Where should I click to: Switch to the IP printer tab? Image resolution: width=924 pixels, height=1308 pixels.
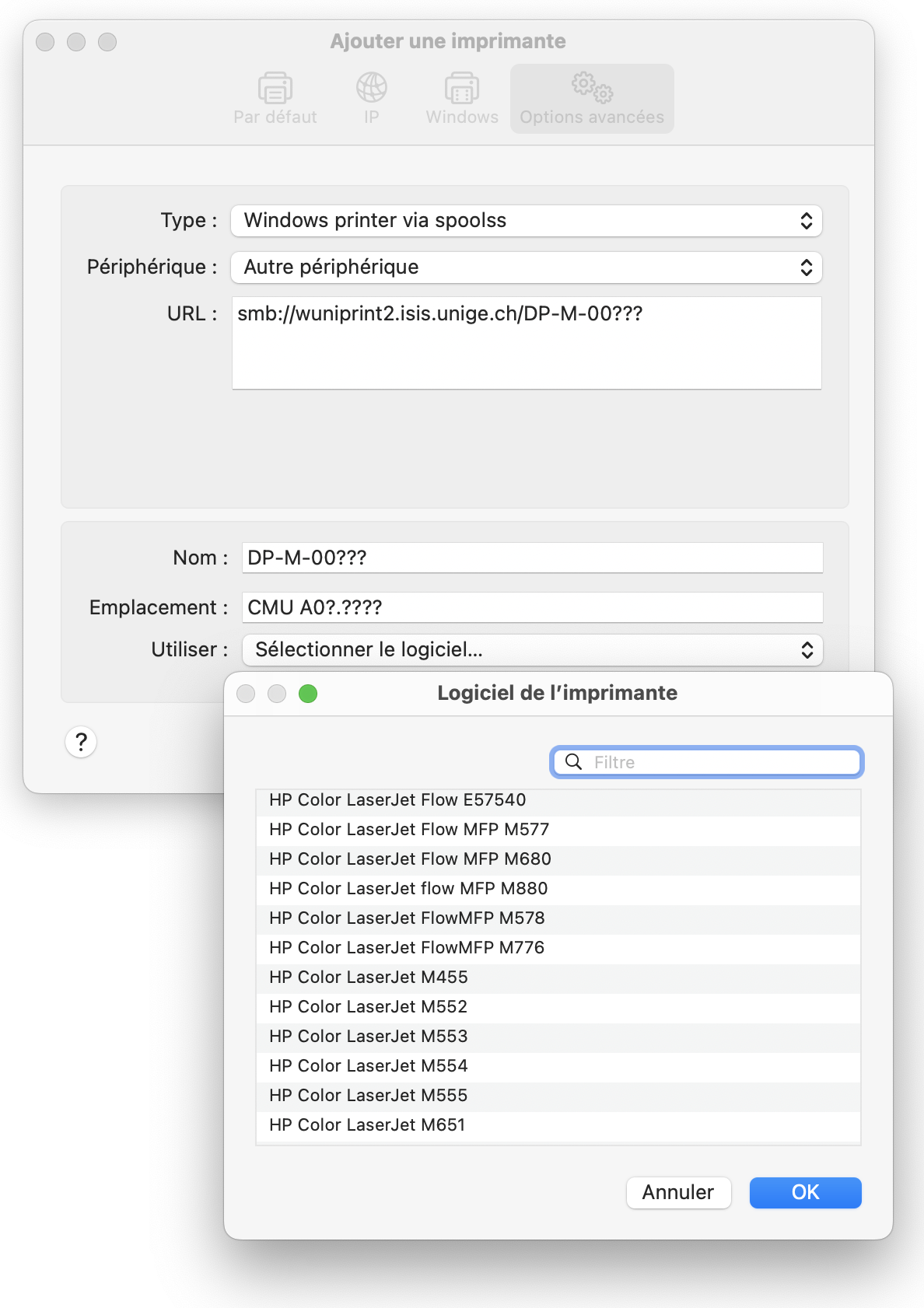coord(372,99)
